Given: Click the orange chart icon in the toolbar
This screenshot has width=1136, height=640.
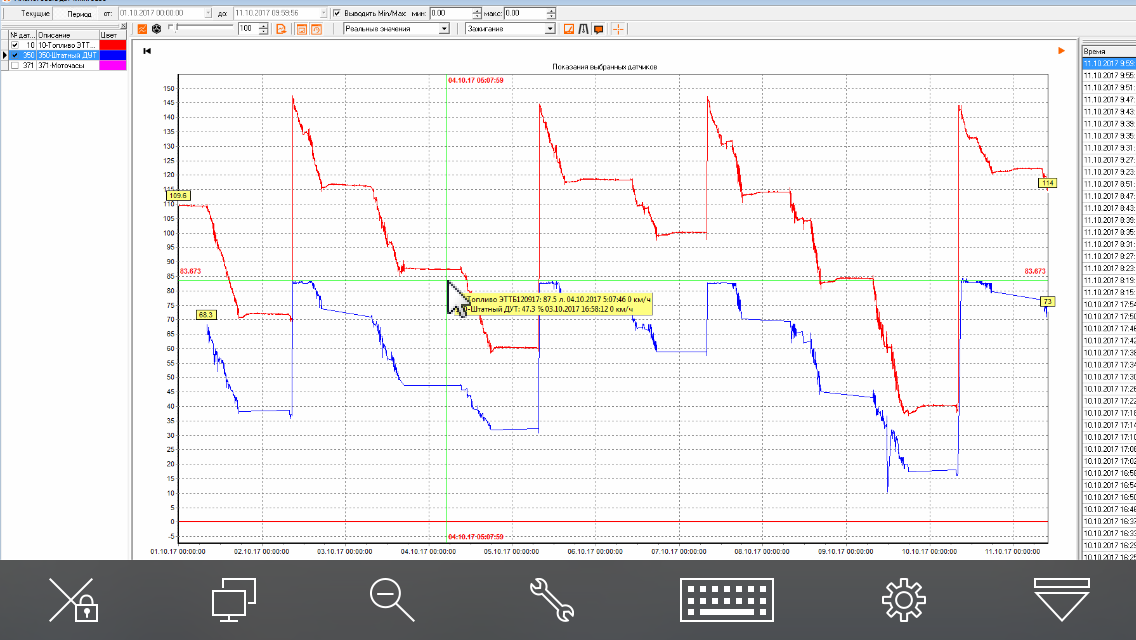Looking at the screenshot, I should point(569,29).
